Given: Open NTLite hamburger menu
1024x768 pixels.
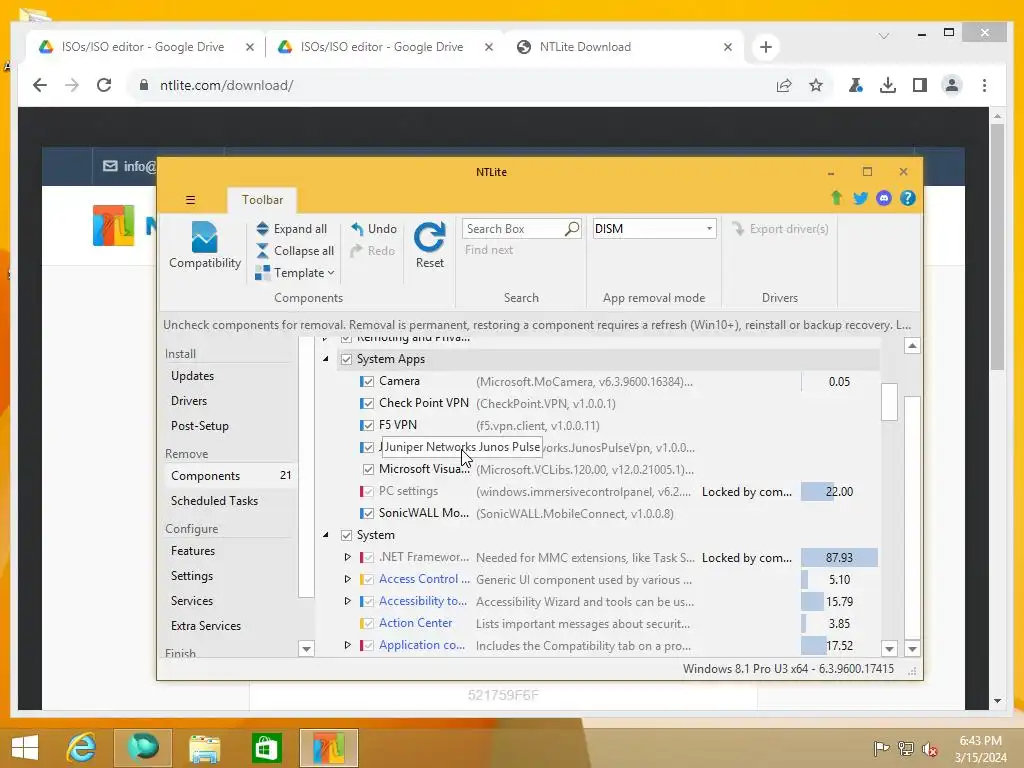Looking at the screenshot, I should (190, 200).
